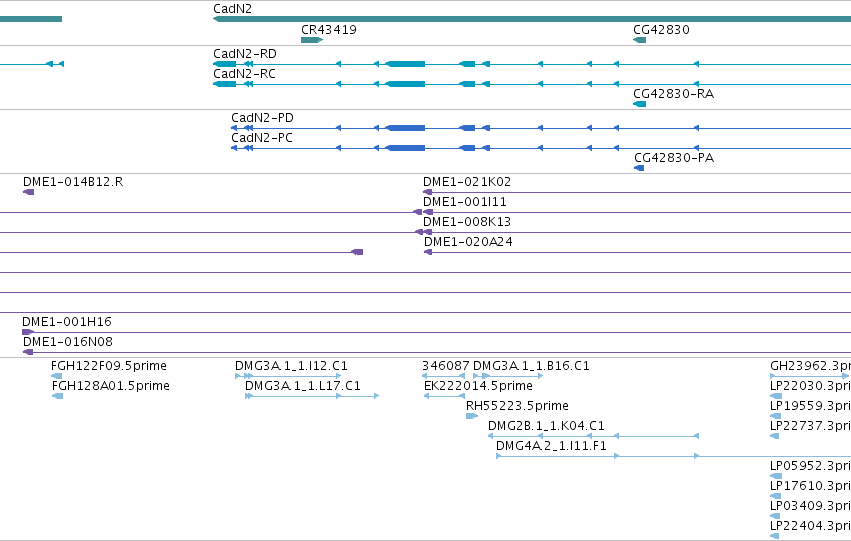Click the CadN2-PD protein label

pos(262,118)
